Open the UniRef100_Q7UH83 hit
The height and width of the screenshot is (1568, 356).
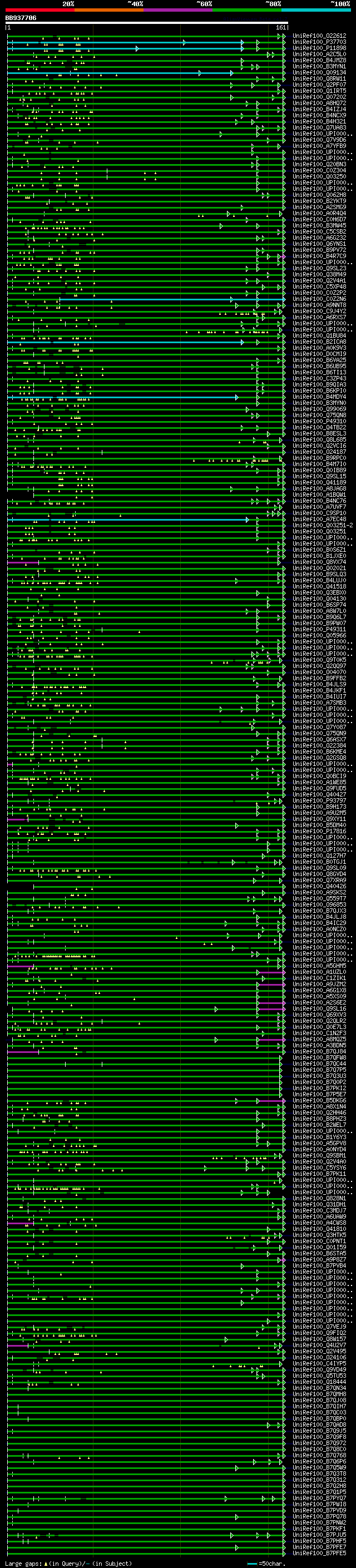tap(319, 127)
